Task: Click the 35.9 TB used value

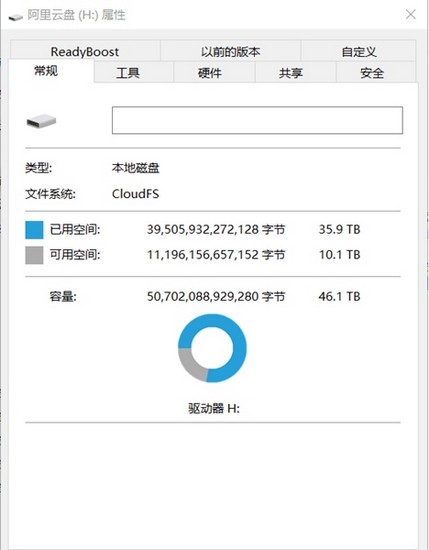Action: tap(339, 229)
